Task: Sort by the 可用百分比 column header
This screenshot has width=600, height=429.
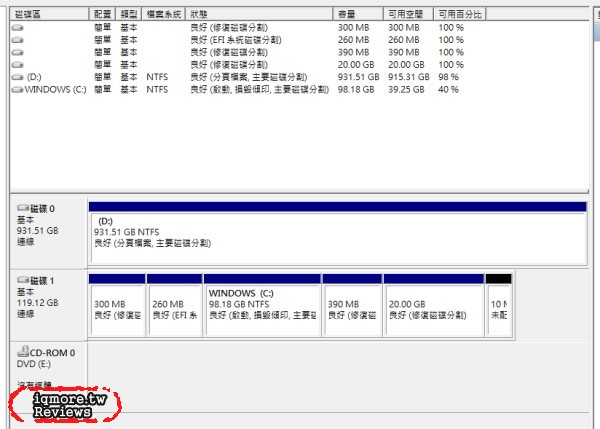Action: 460,14
